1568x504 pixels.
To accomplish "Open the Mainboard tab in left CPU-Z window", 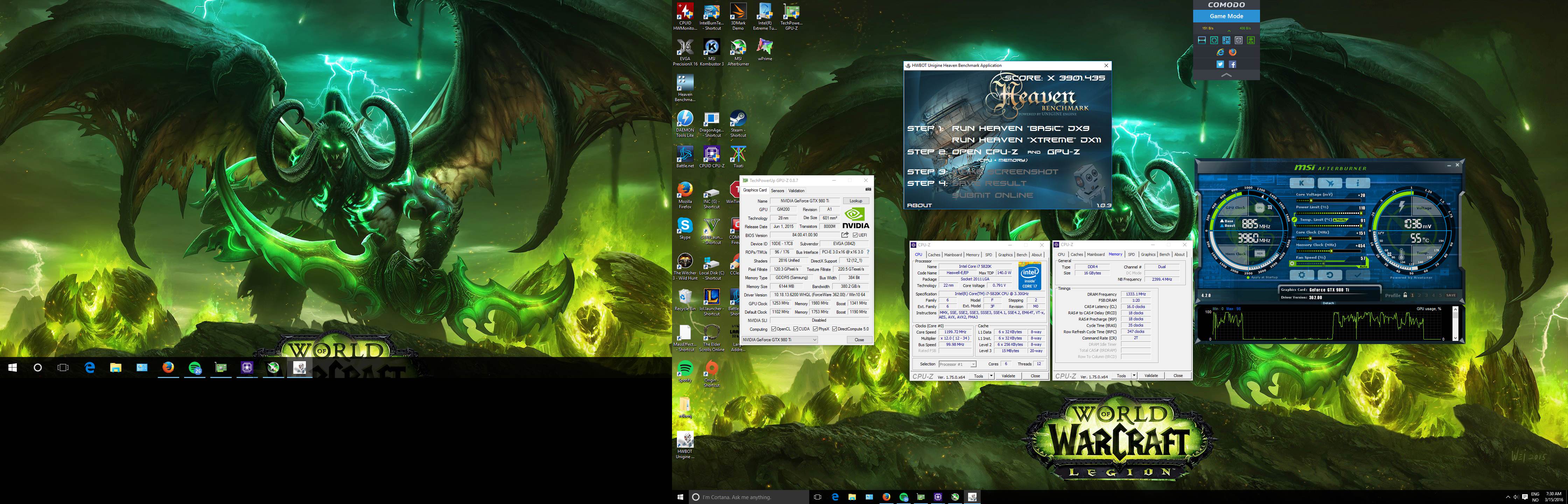I will pyautogui.click(x=953, y=254).
